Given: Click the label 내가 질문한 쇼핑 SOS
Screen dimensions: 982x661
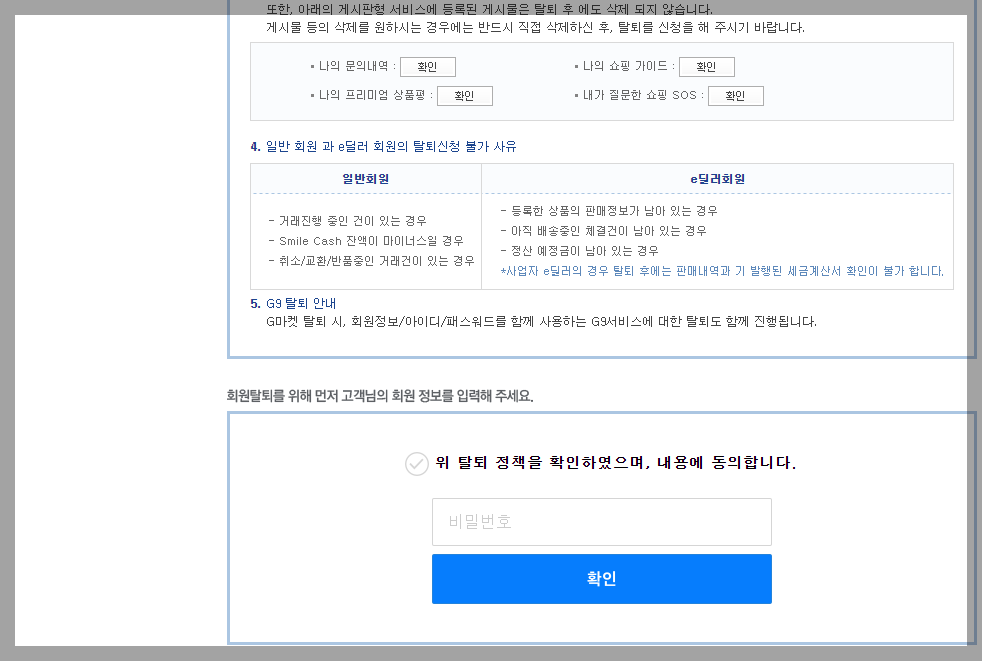Looking at the screenshot, I should pos(640,95).
